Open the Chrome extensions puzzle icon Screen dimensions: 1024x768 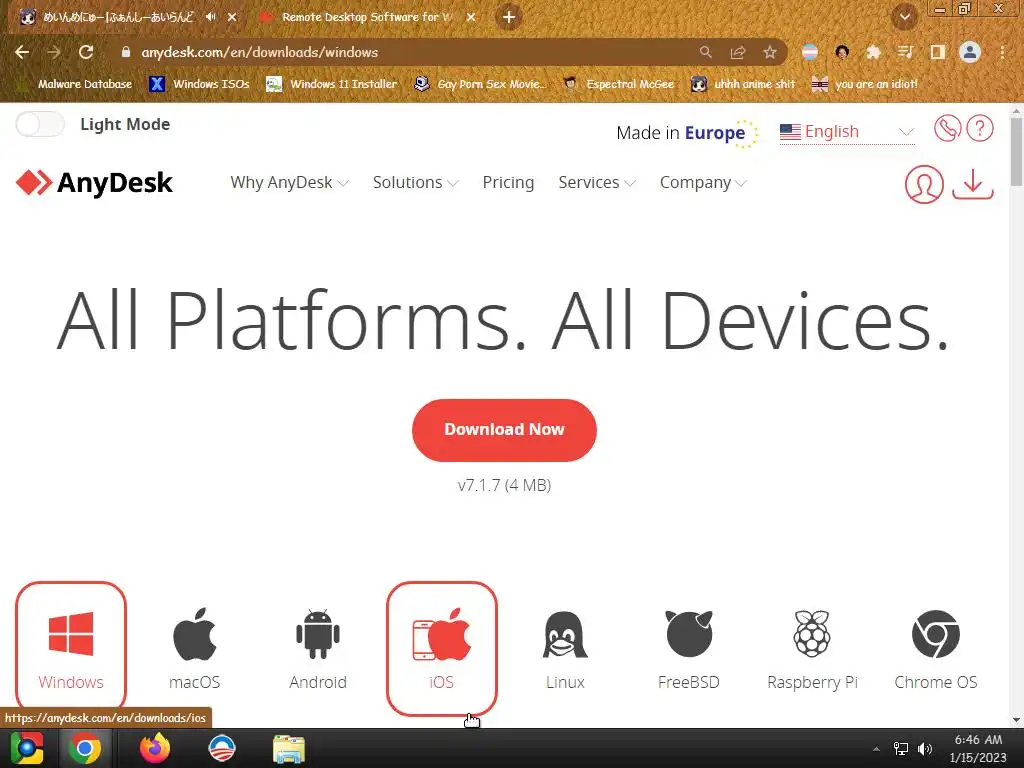click(x=873, y=52)
